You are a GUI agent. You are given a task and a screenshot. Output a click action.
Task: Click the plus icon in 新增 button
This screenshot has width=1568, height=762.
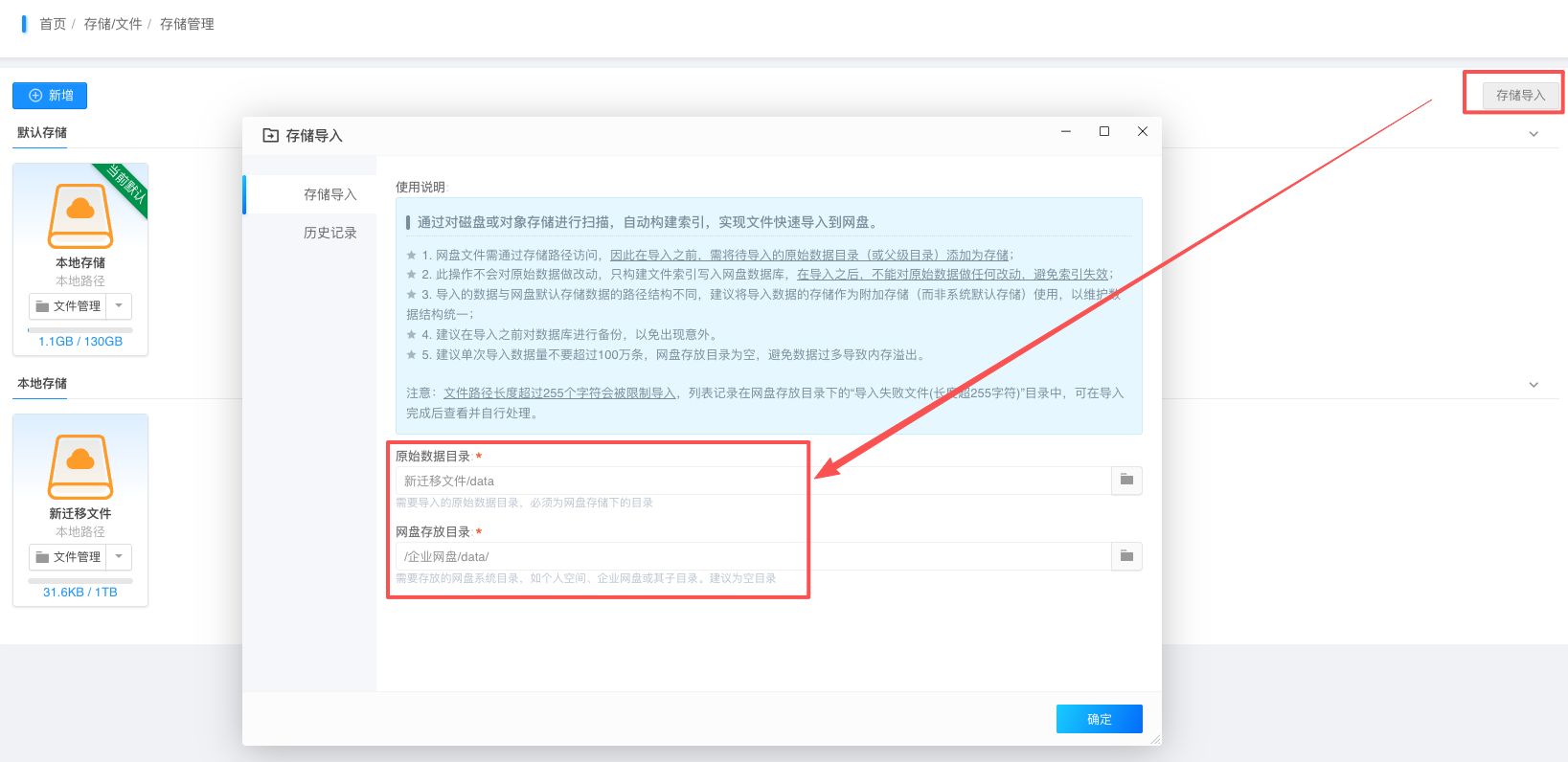35,96
